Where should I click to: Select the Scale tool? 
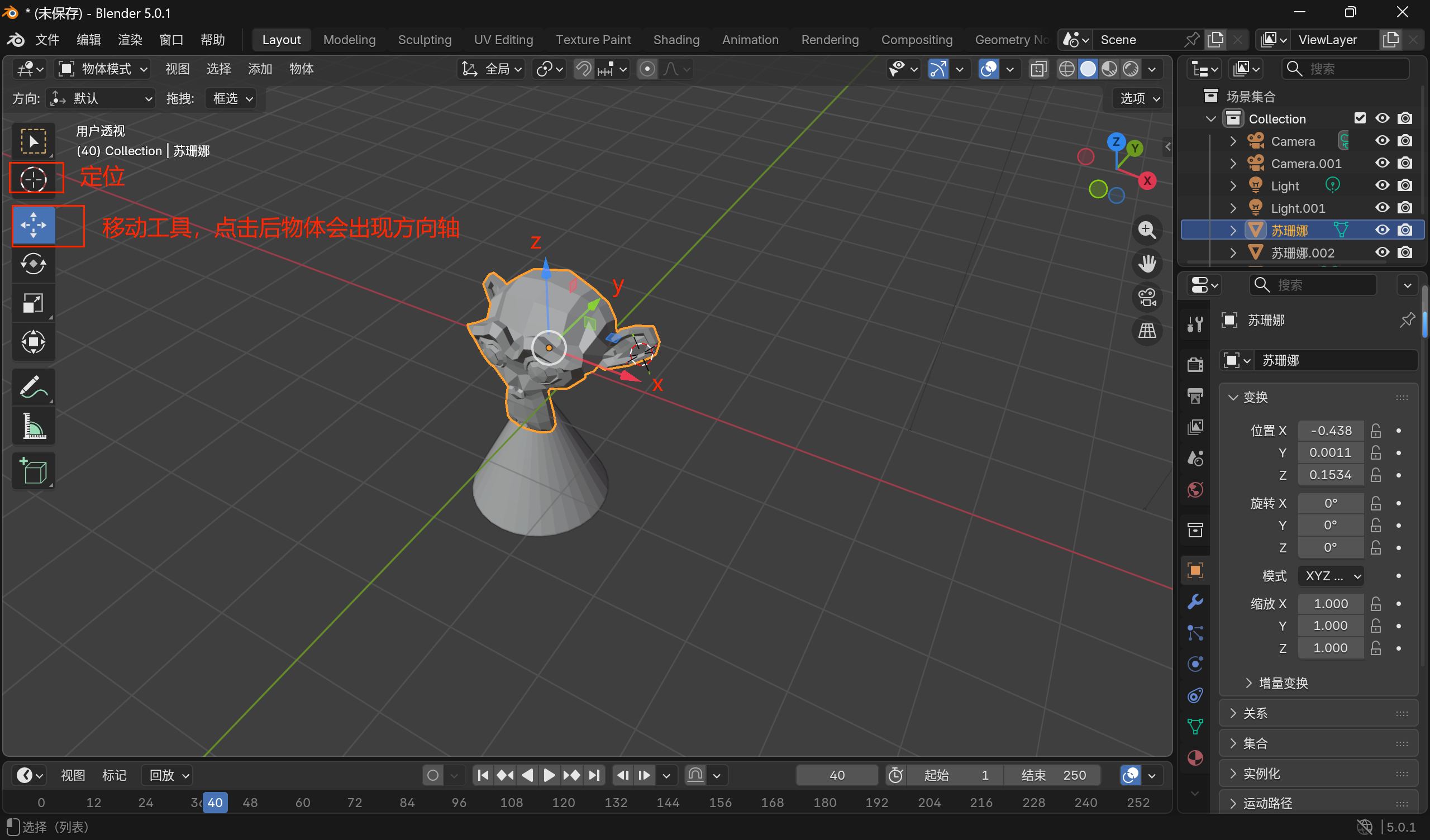(34, 303)
